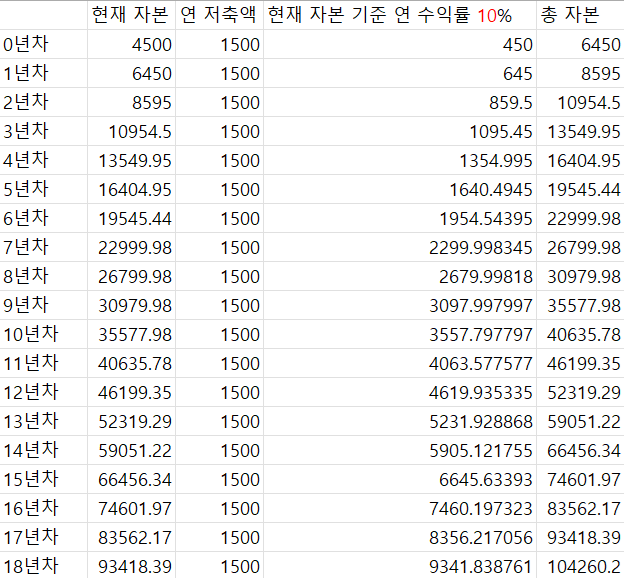
Task: Click the yield cell 3557.797797
Action: (400, 335)
